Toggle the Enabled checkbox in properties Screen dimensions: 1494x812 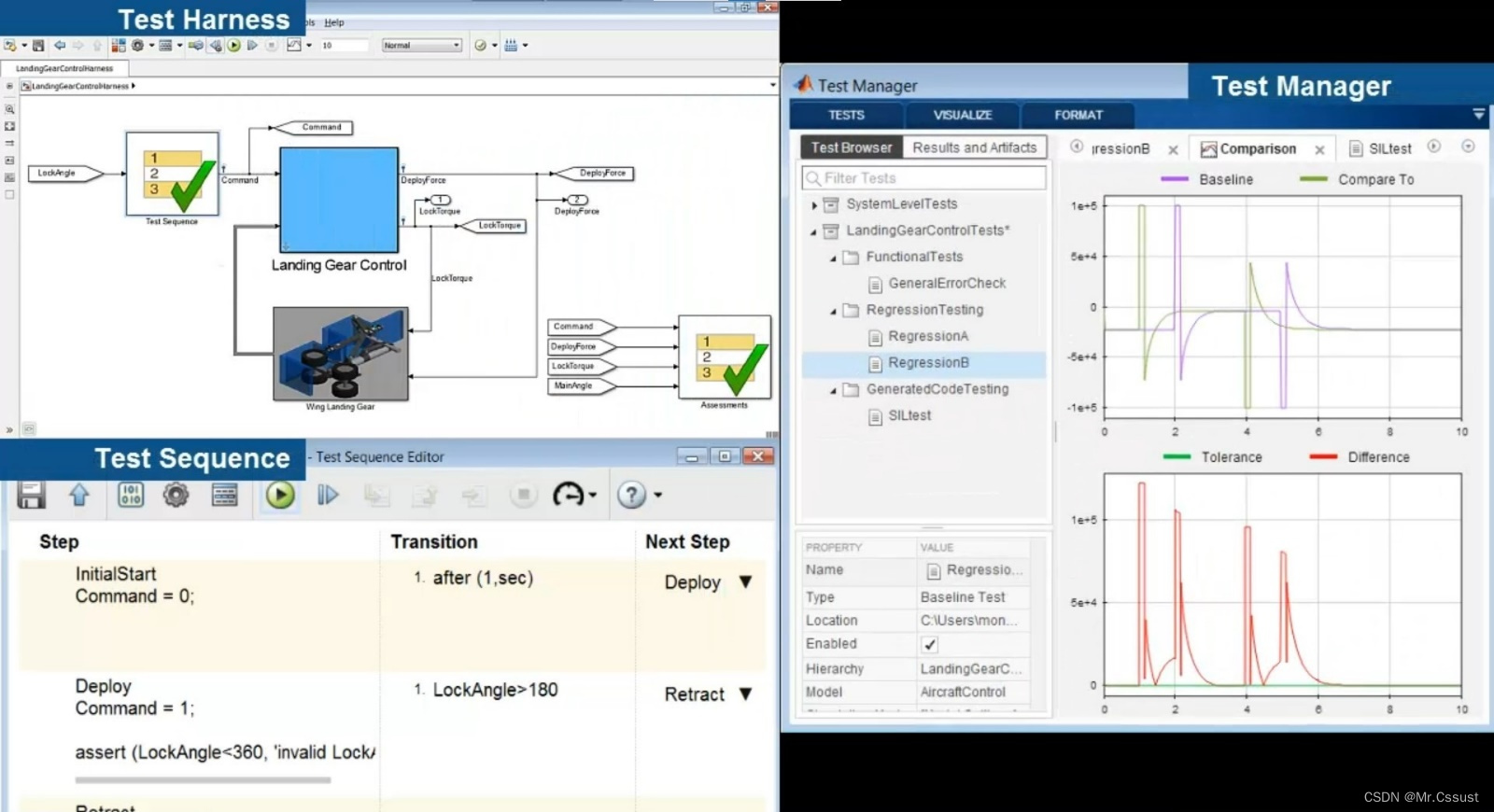[x=929, y=644]
